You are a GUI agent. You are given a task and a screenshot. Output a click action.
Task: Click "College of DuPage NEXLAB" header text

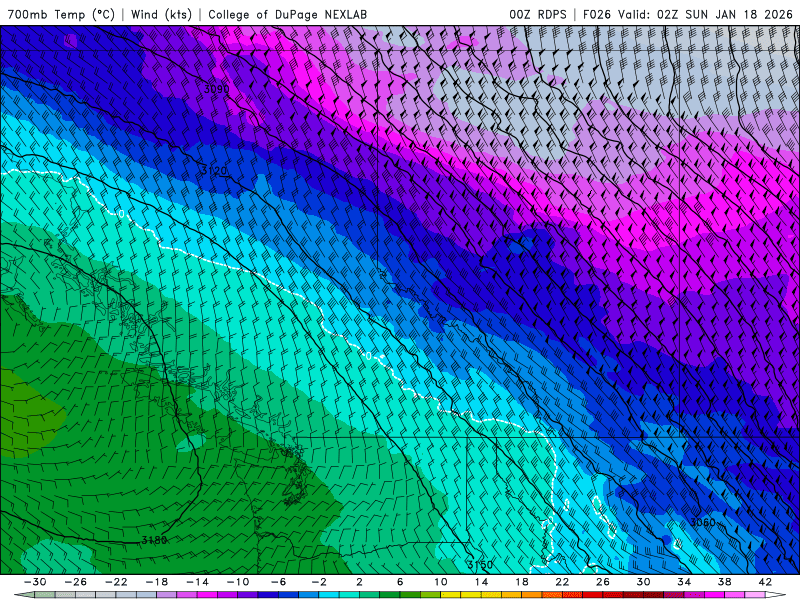click(x=287, y=14)
